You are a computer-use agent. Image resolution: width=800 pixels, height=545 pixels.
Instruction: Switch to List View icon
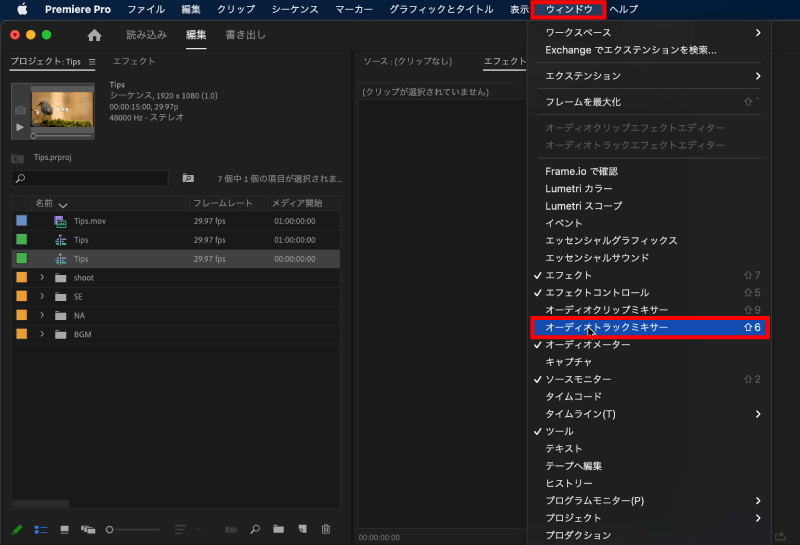(41, 530)
